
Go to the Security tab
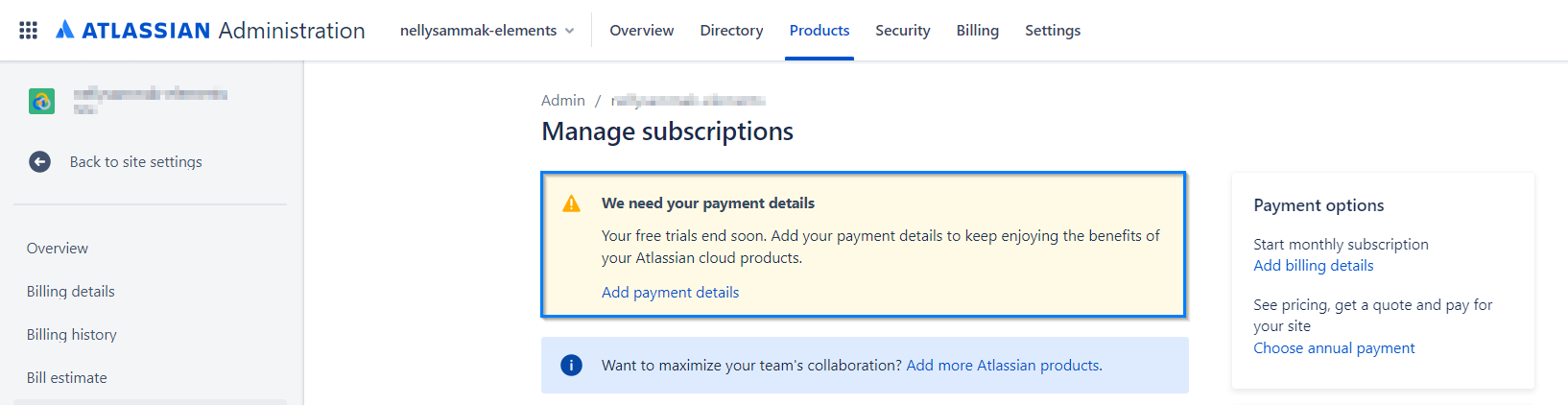pyautogui.click(x=902, y=31)
